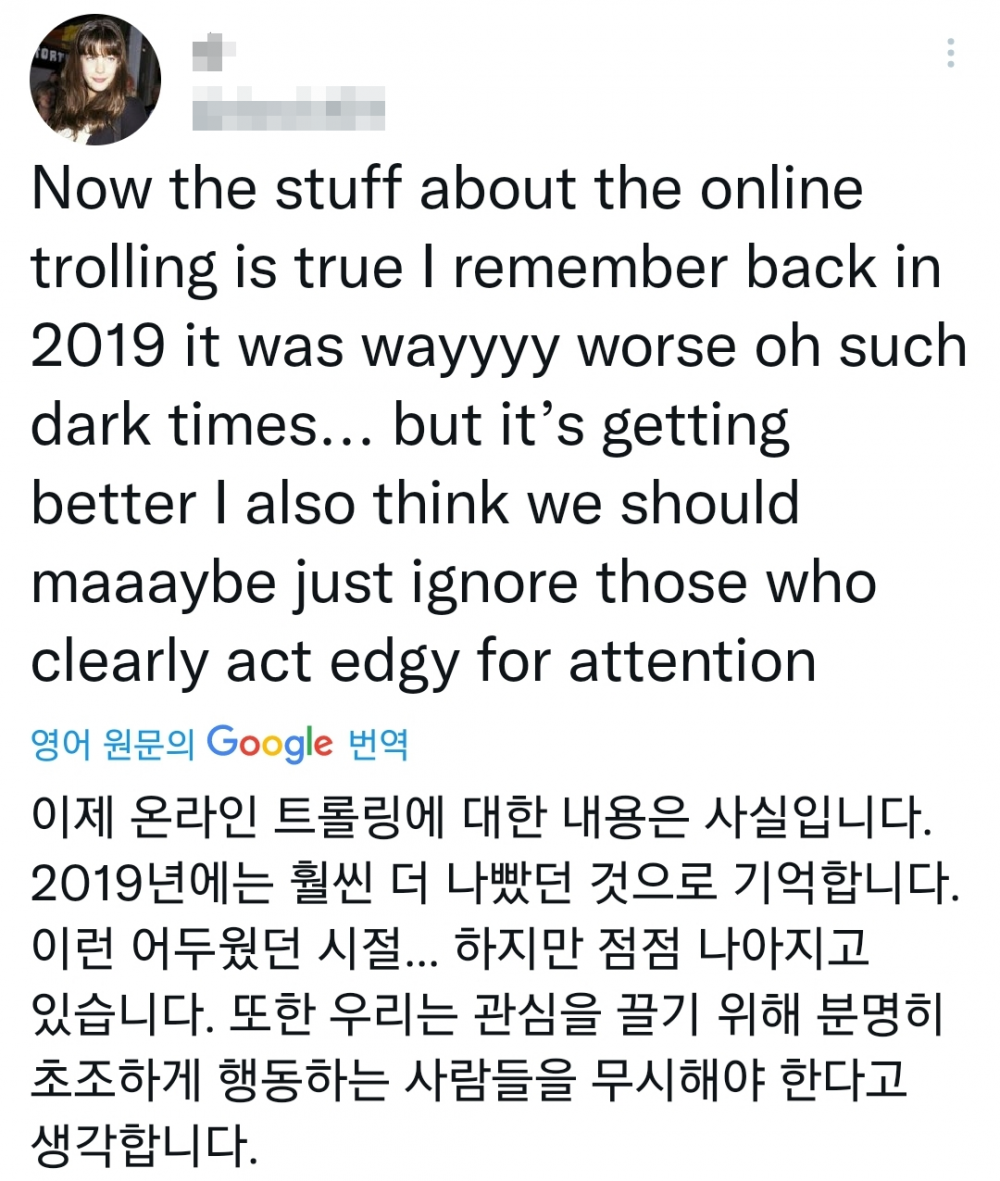Click the Korean line starting '있습니다. 또한 우리는'
The image size is (1000, 1181).
[x=487, y=1014]
